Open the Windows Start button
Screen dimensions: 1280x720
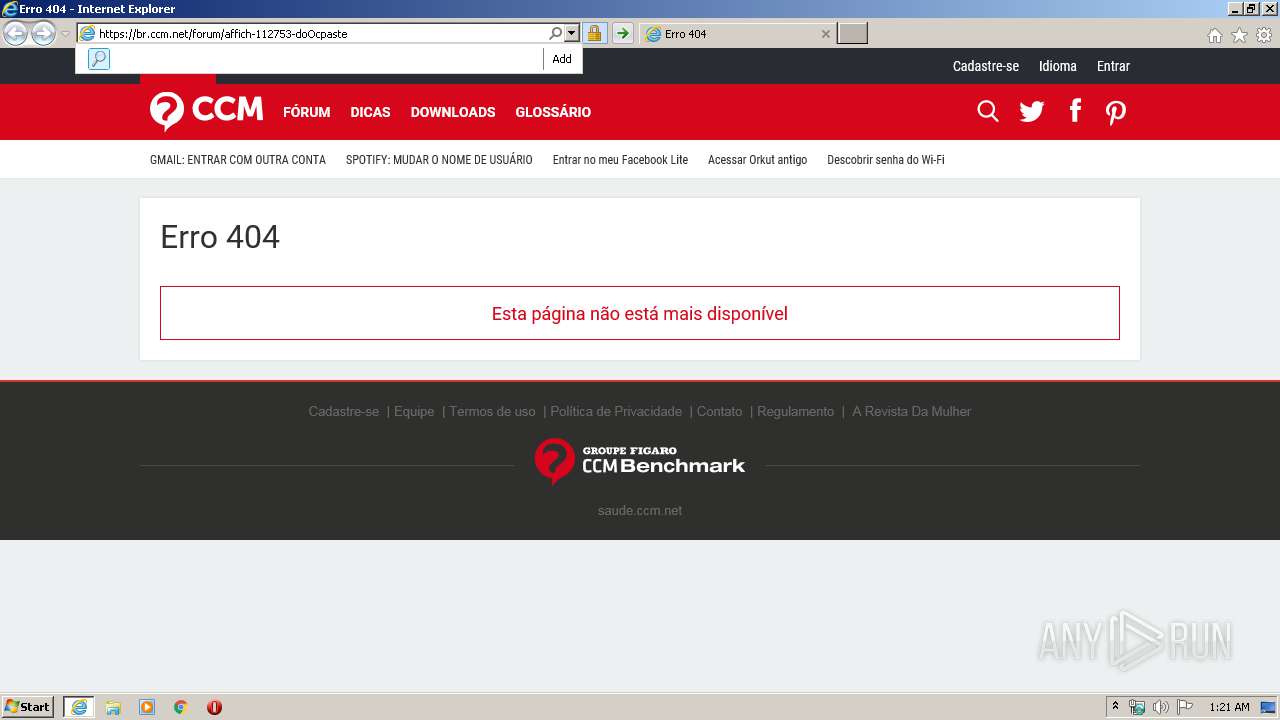pyautogui.click(x=28, y=707)
